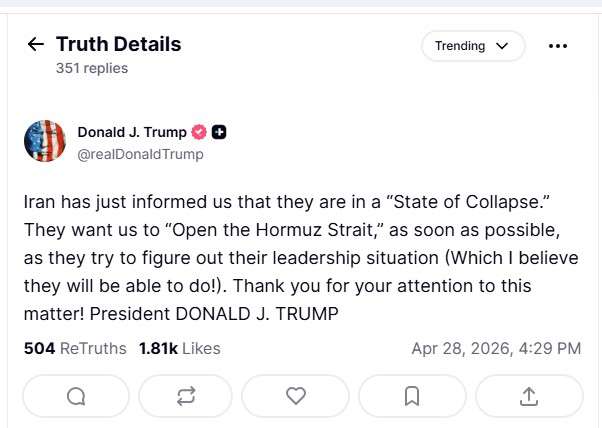This screenshot has height=428, width=602.
Task: Click the ReTruth arrows icon
Action: pyautogui.click(x=186, y=396)
